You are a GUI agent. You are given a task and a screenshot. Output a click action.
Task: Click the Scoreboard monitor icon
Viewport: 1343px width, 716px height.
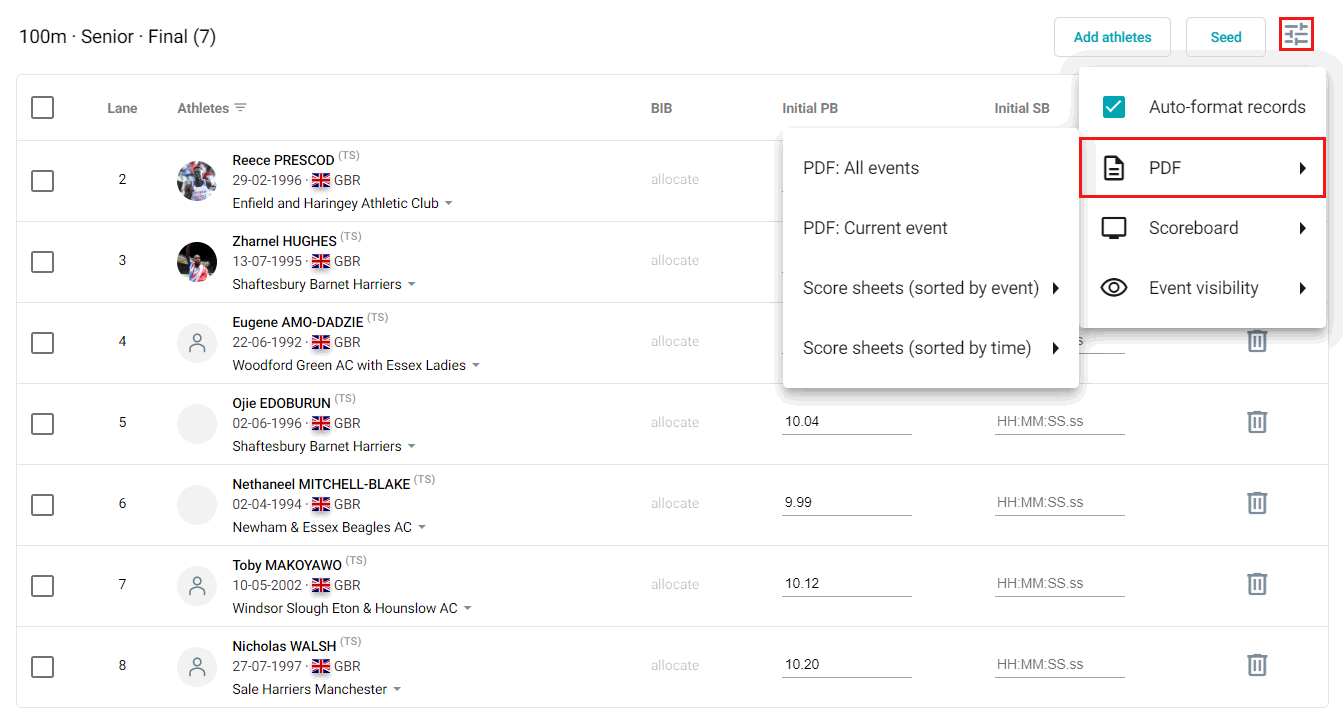coord(1113,227)
